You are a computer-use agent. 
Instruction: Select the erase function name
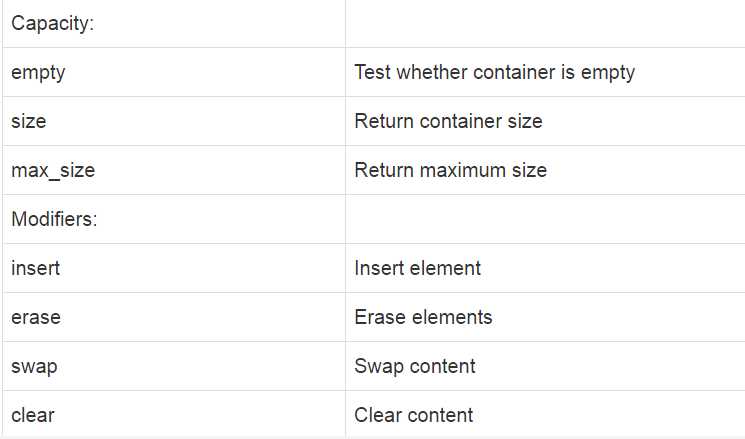[x=36, y=317]
